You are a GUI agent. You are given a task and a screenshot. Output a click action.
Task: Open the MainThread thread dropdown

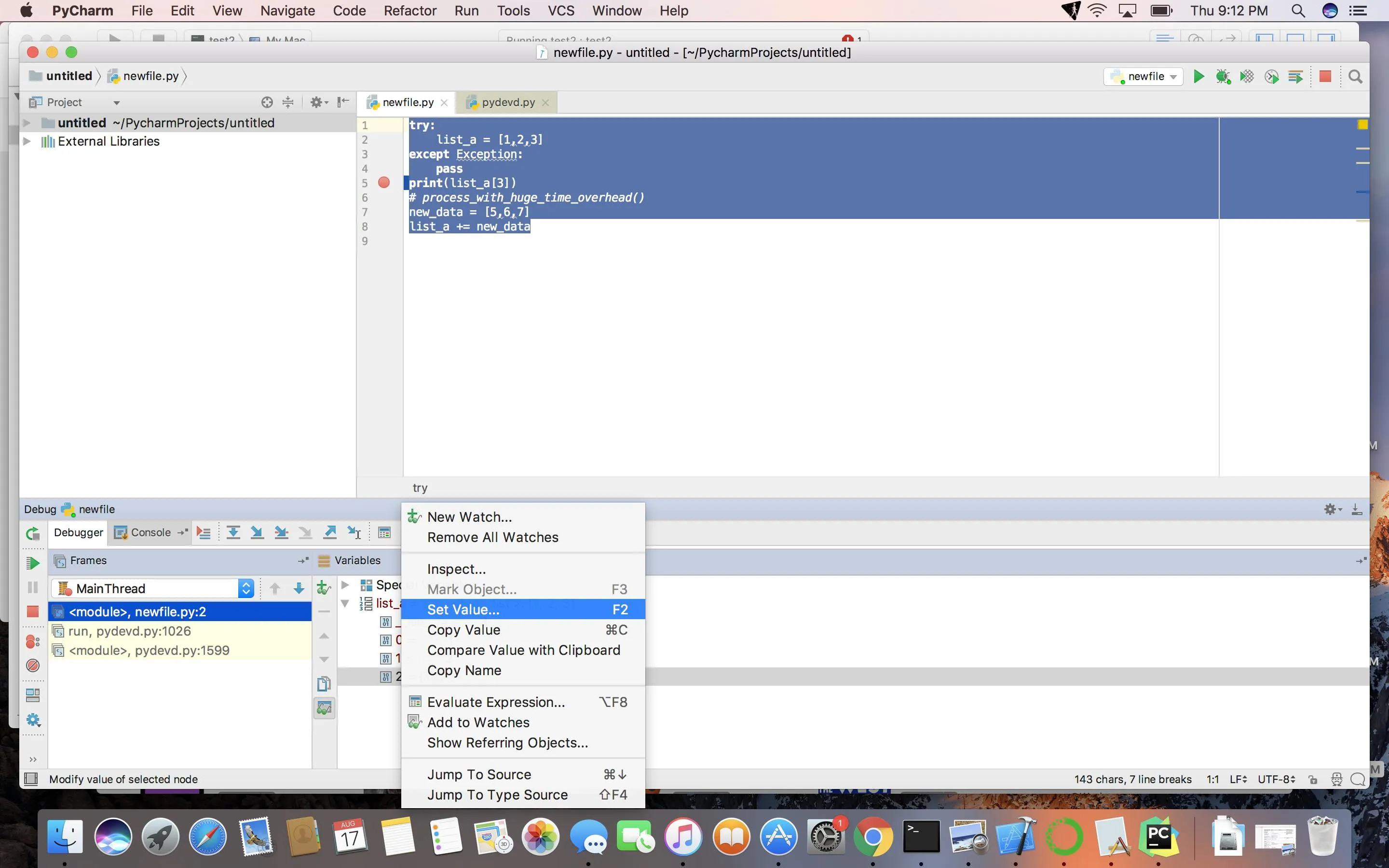tap(245, 588)
